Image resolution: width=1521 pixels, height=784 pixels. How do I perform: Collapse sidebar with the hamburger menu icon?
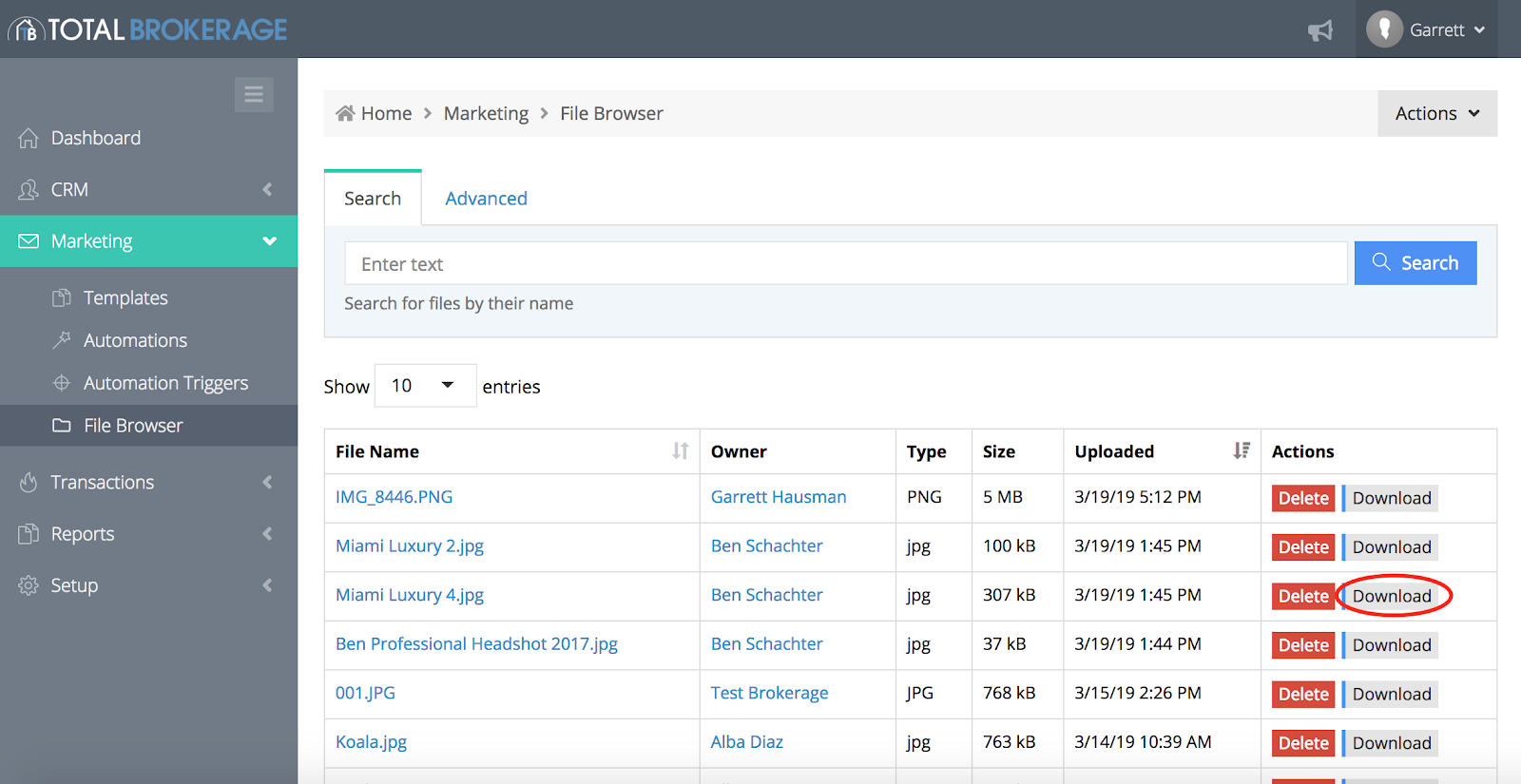pyautogui.click(x=254, y=94)
